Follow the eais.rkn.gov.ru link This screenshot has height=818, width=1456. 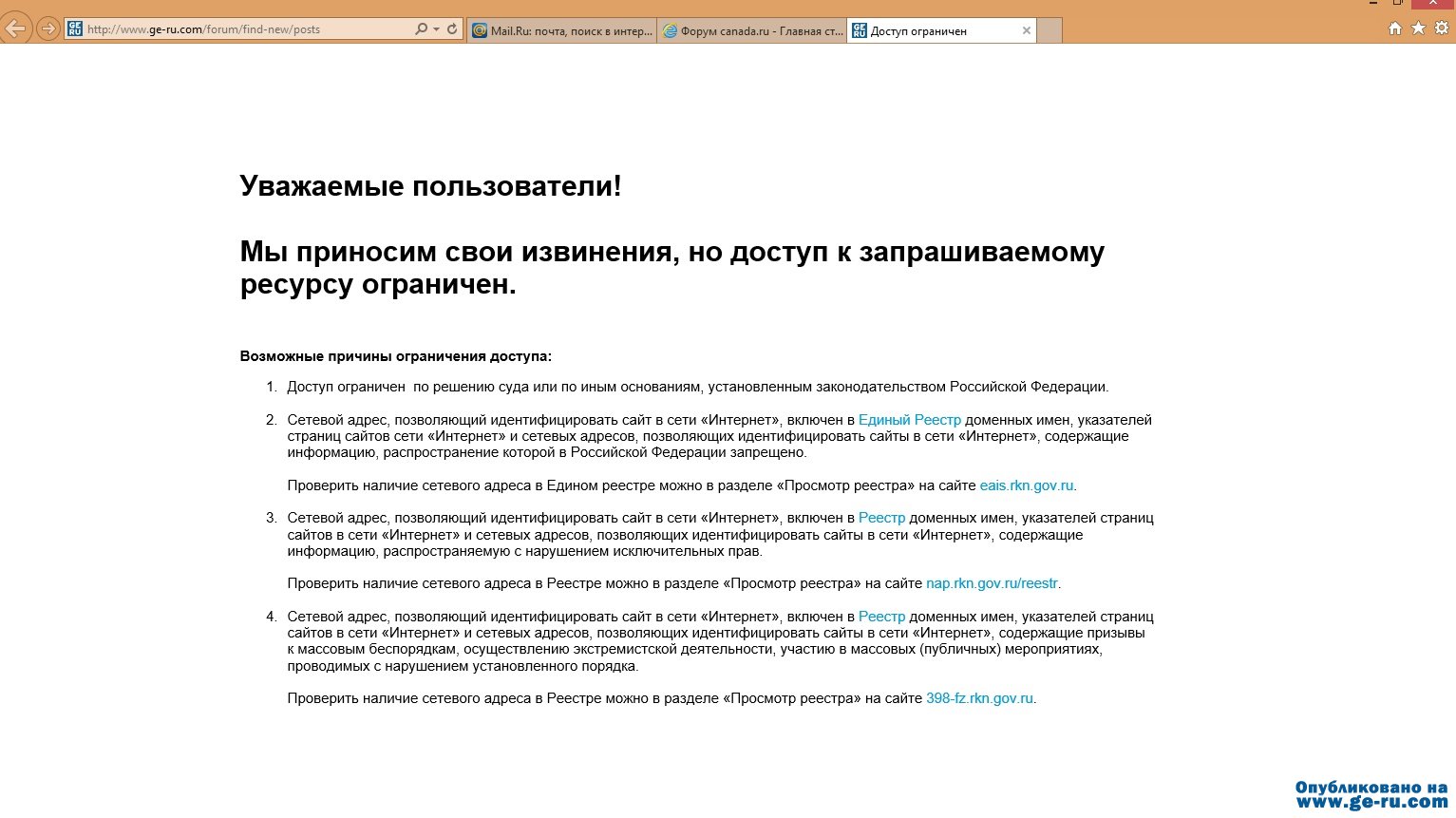pyautogui.click(x=1026, y=485)
